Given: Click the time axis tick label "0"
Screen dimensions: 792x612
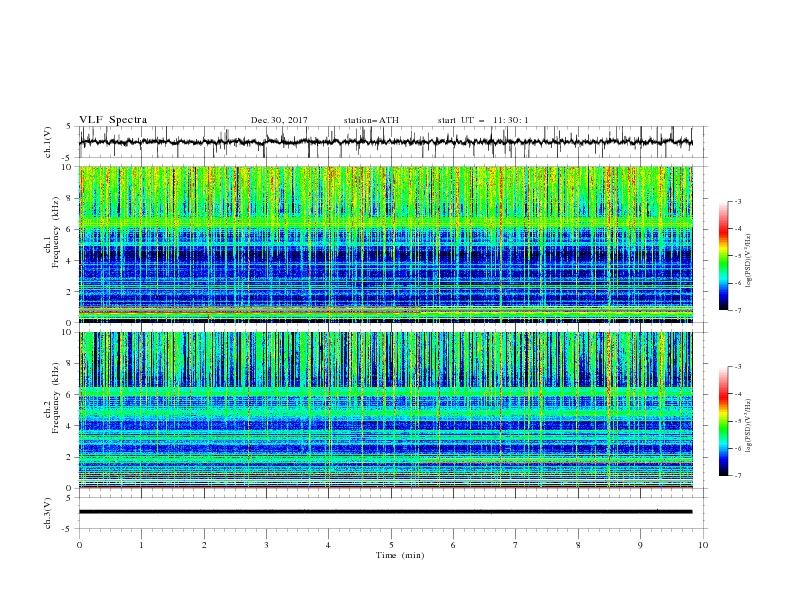Looking at the screenshot, I should coord(79,545).
